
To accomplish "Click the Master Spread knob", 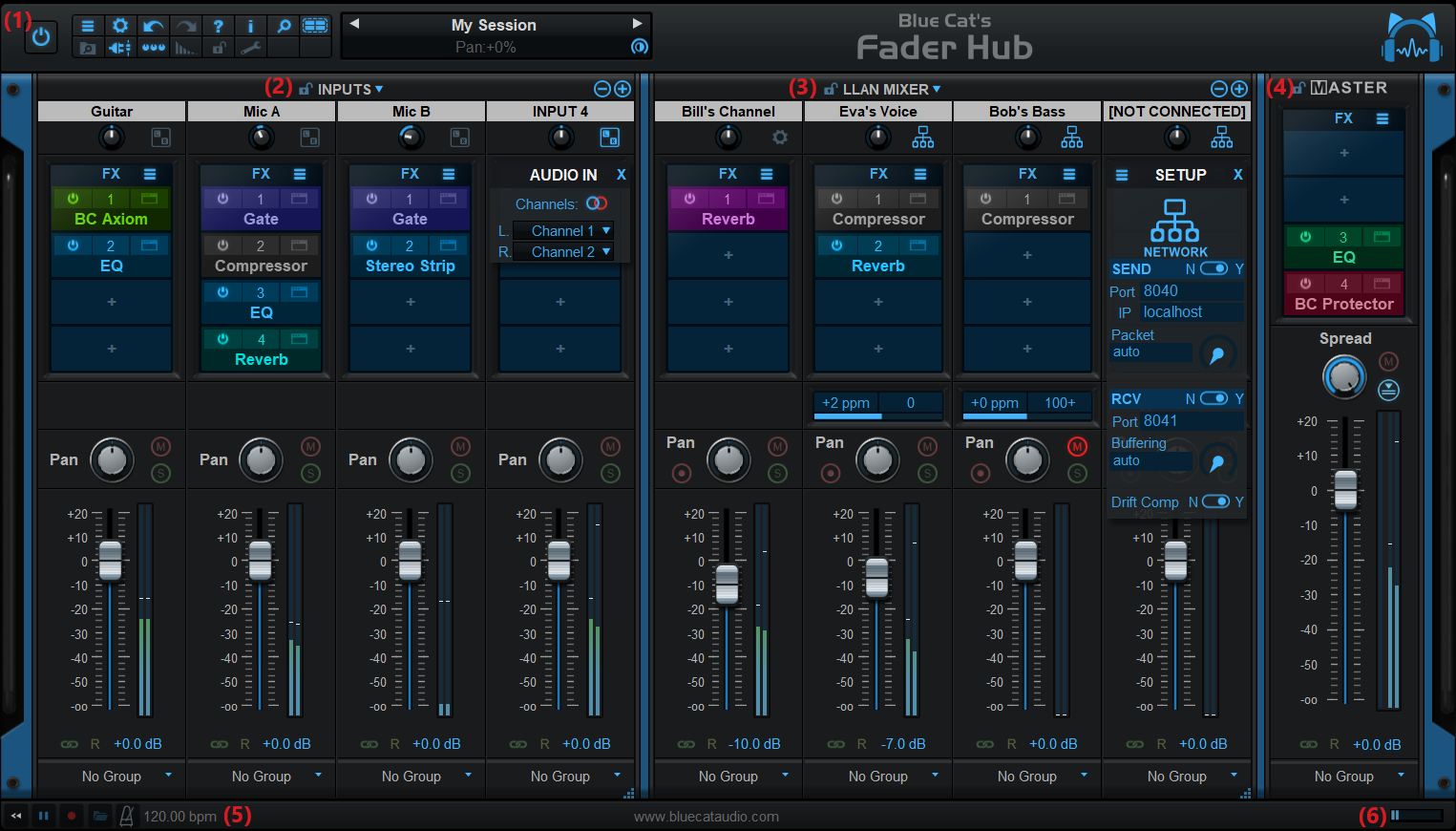I will click(1344, 377).
